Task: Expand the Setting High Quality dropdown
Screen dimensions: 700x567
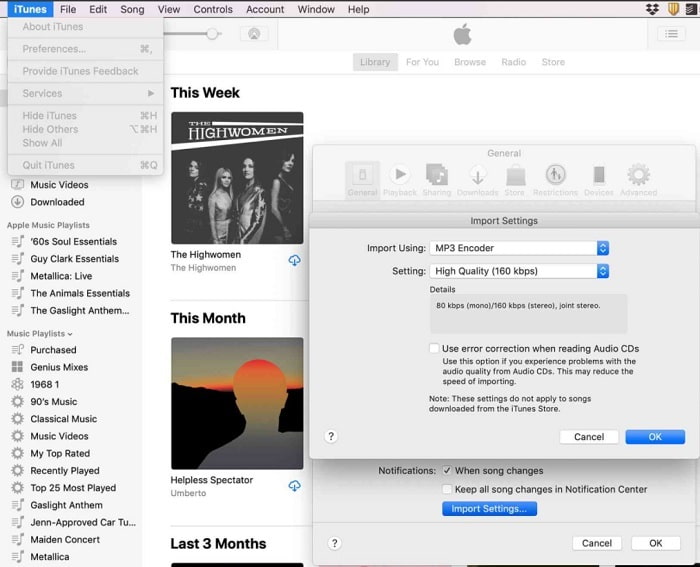Action: click(519, 271)
